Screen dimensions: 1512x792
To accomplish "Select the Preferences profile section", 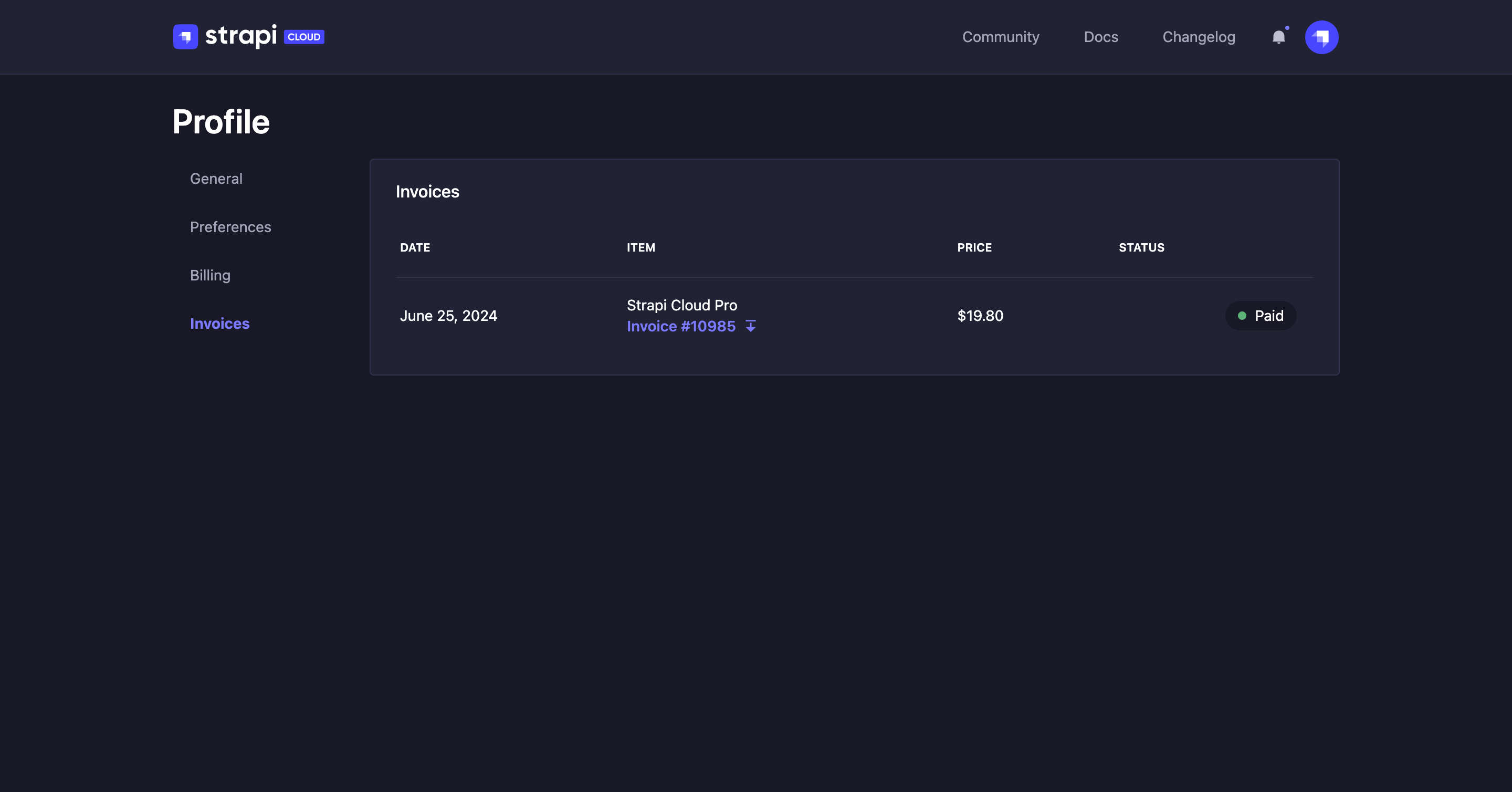I will (231, 227).
